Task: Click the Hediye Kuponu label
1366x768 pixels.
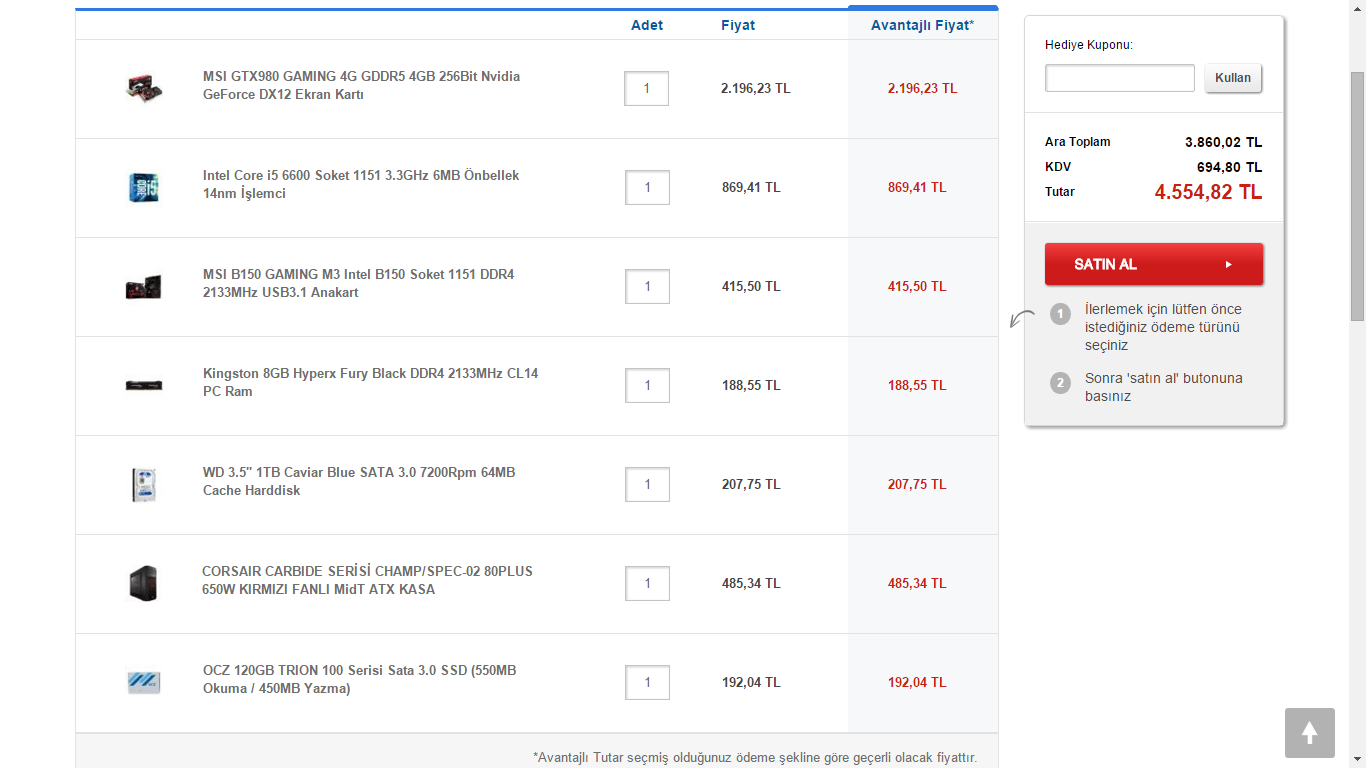Action: pyautogui.click(x=1089, y=45)
